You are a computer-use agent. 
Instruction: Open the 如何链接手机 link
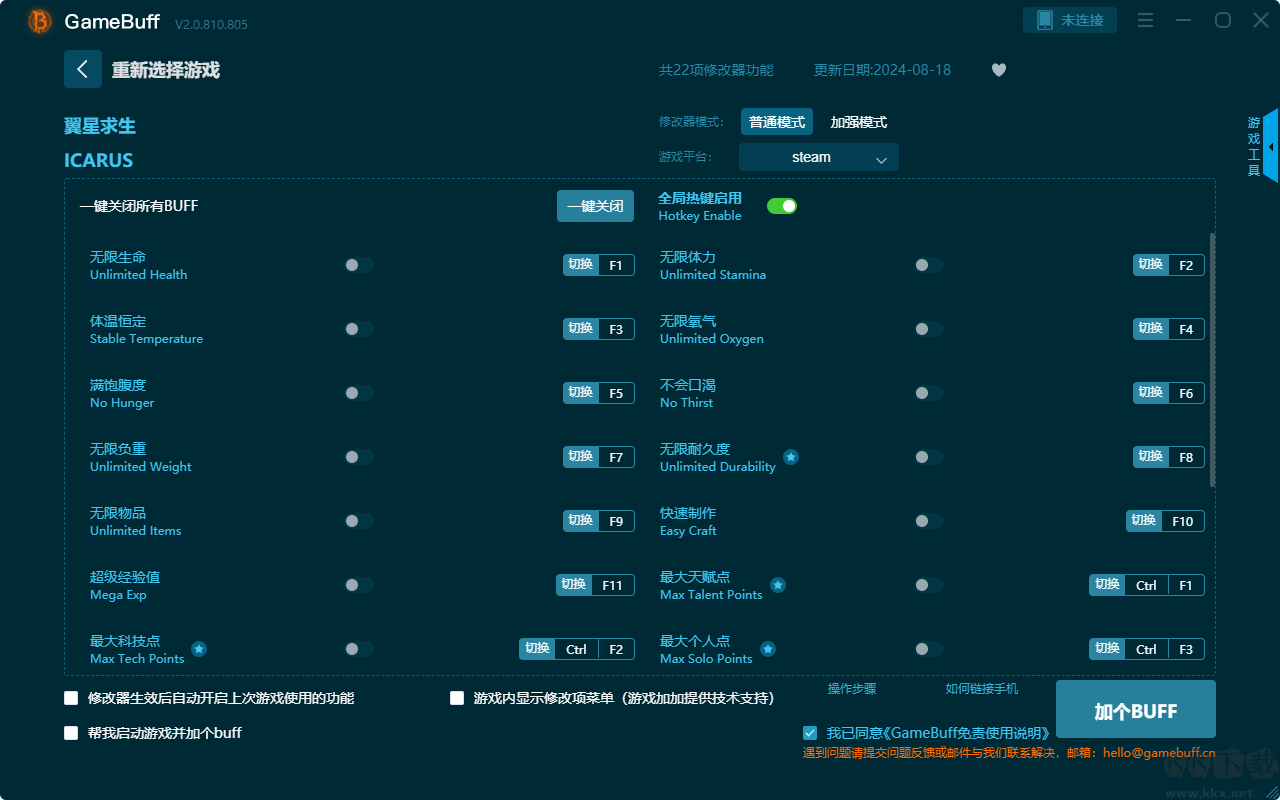pyautogui.click(x=982, y=689)
